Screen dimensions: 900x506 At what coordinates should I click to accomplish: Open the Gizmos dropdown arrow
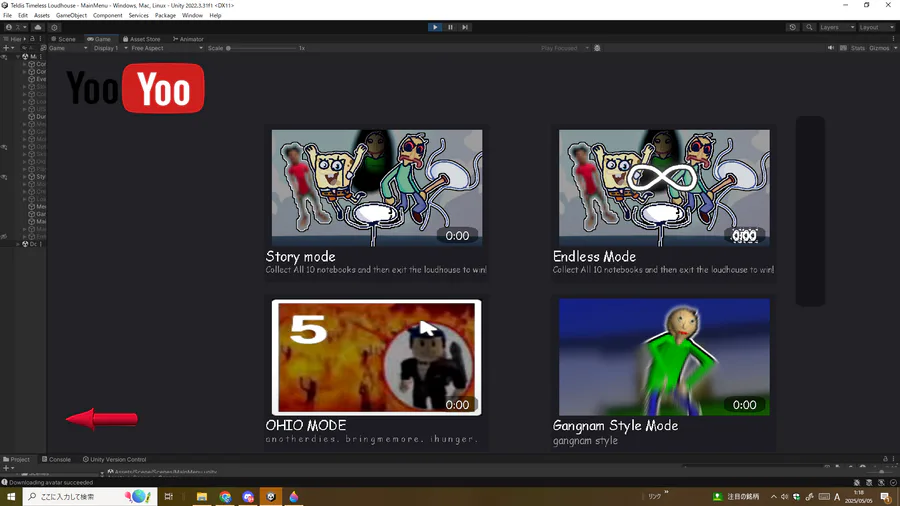(x=895, y=48)
